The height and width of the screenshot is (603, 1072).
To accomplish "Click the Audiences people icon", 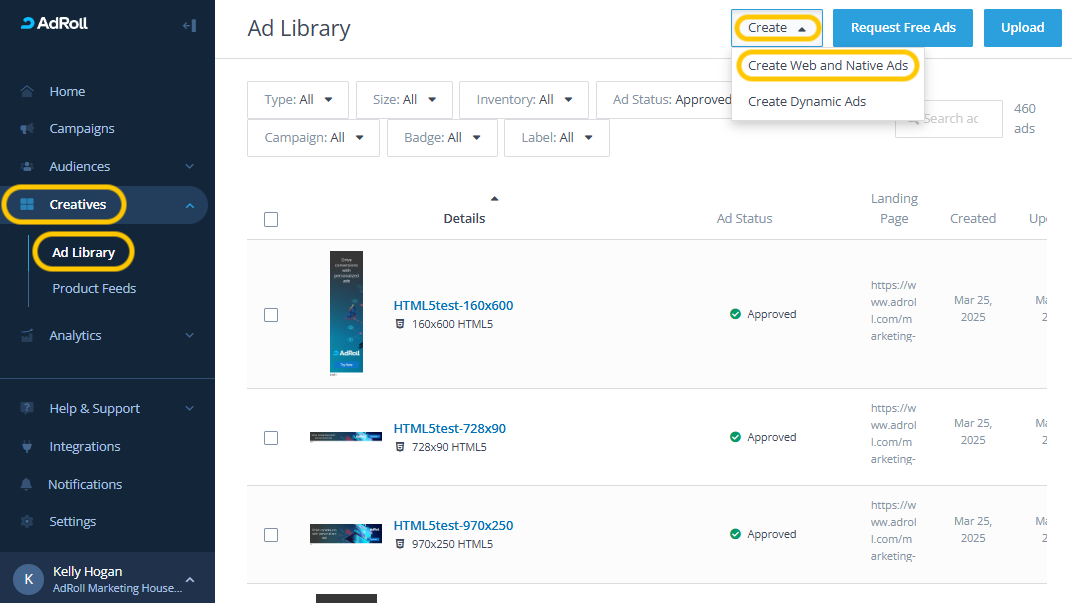I will 27,167.
